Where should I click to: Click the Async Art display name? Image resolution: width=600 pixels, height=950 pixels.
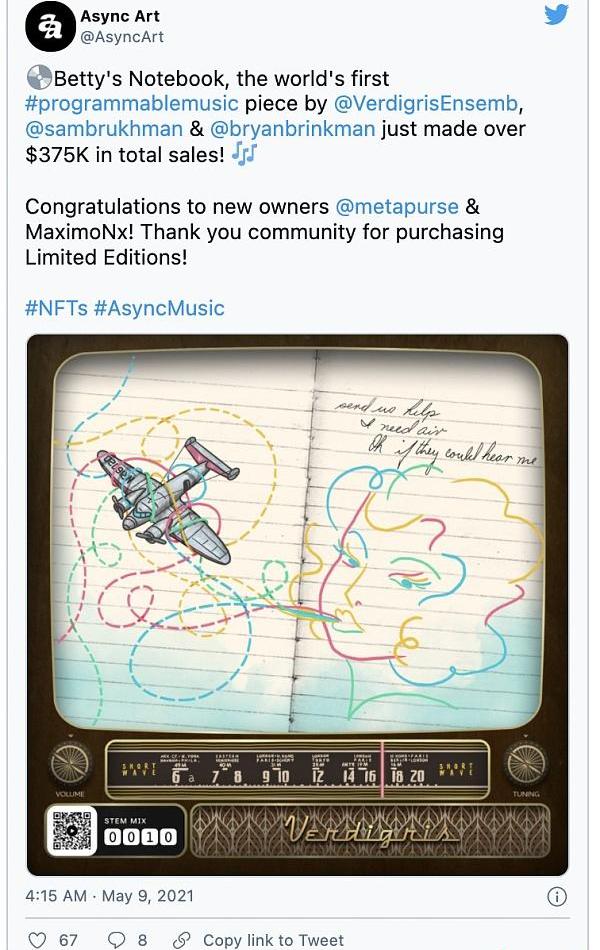119,16
